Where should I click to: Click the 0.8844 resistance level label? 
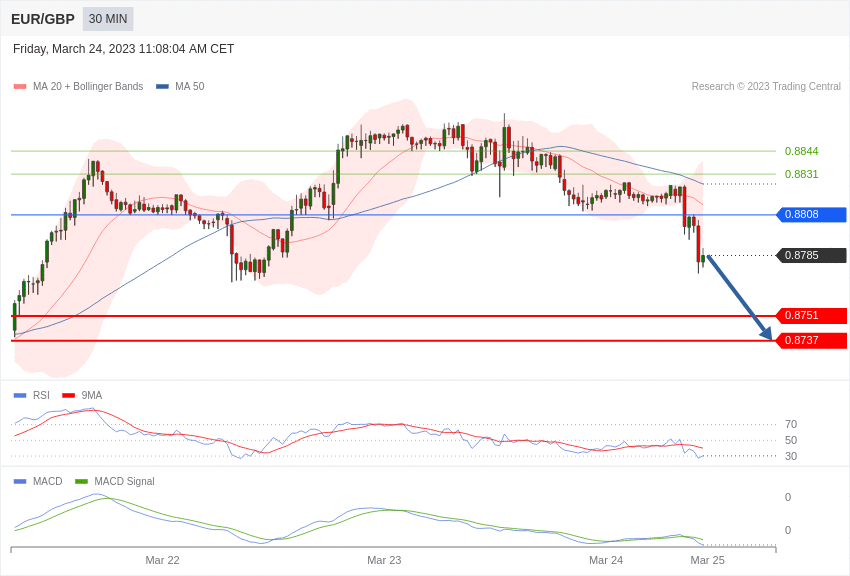(x=801, y=151)
